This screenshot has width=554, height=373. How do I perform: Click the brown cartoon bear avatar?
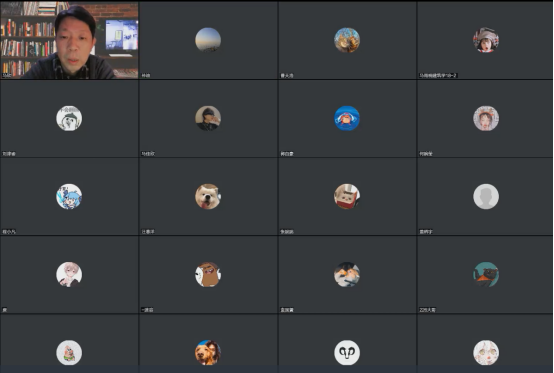tap(208, 274)
